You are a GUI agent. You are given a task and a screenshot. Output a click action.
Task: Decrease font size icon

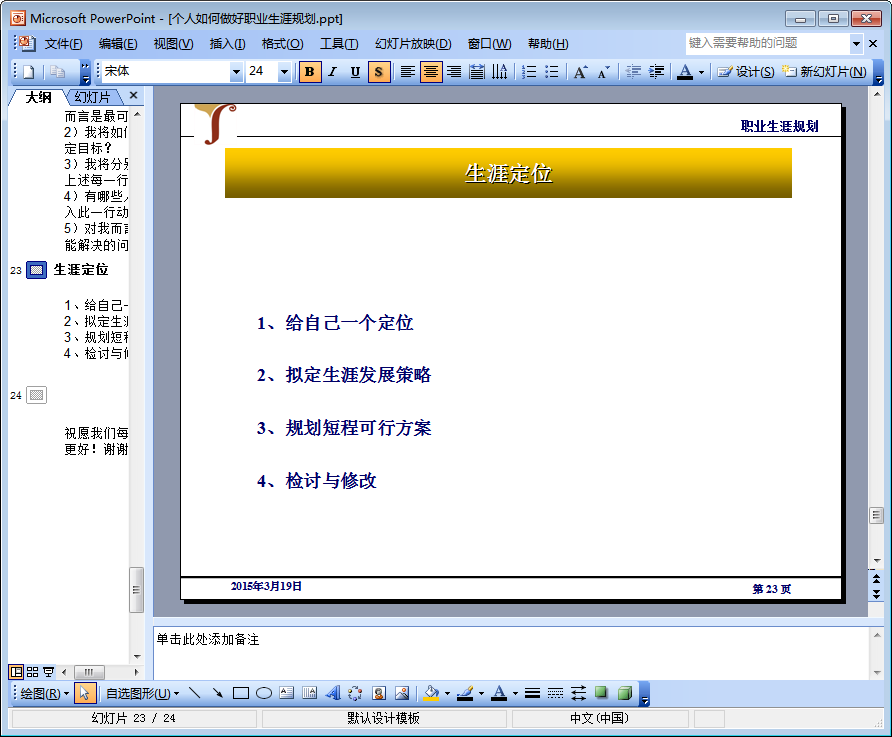pyautogui.click(x=604, y=72)
